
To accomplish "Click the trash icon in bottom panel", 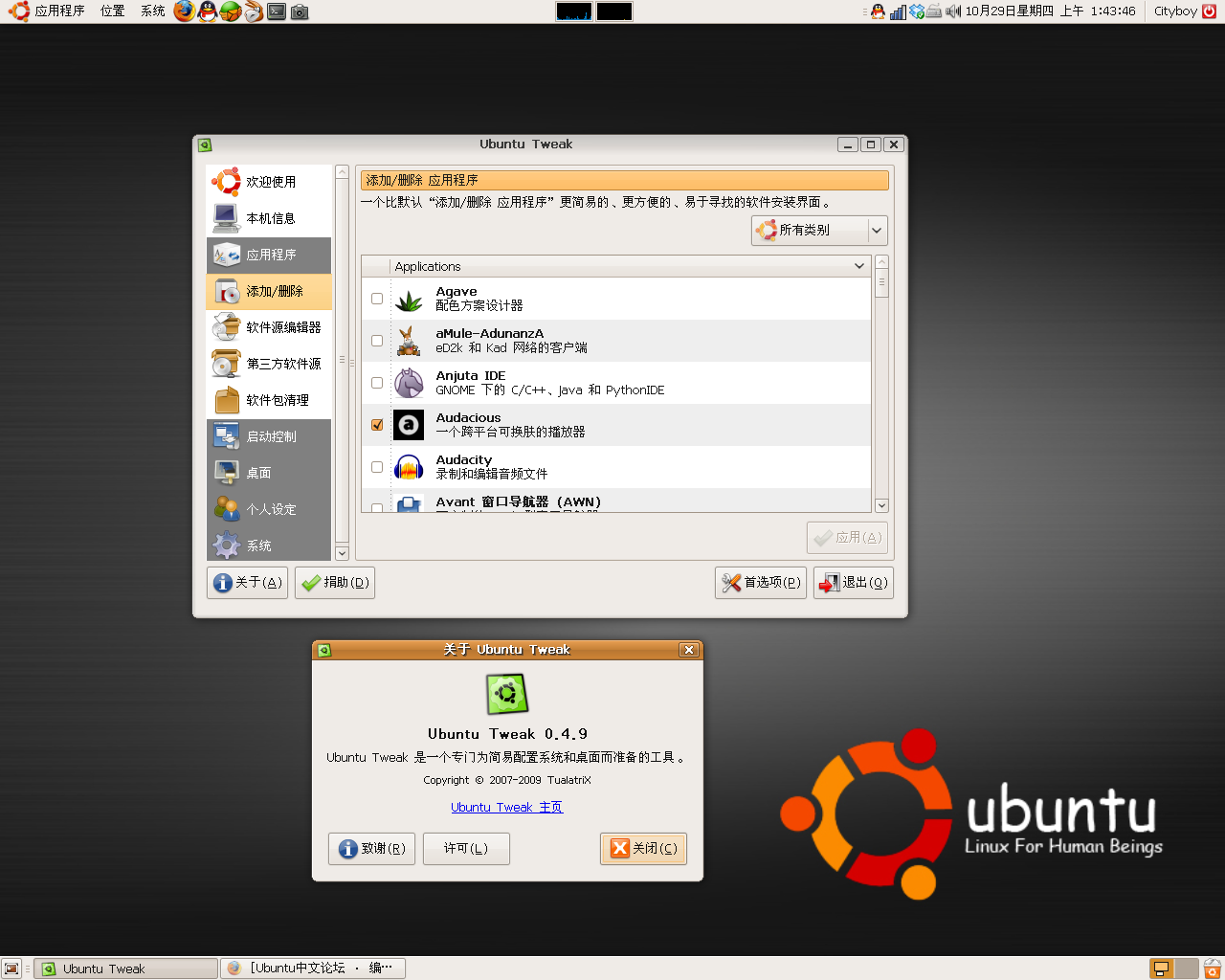I will tap(1212, 969).
